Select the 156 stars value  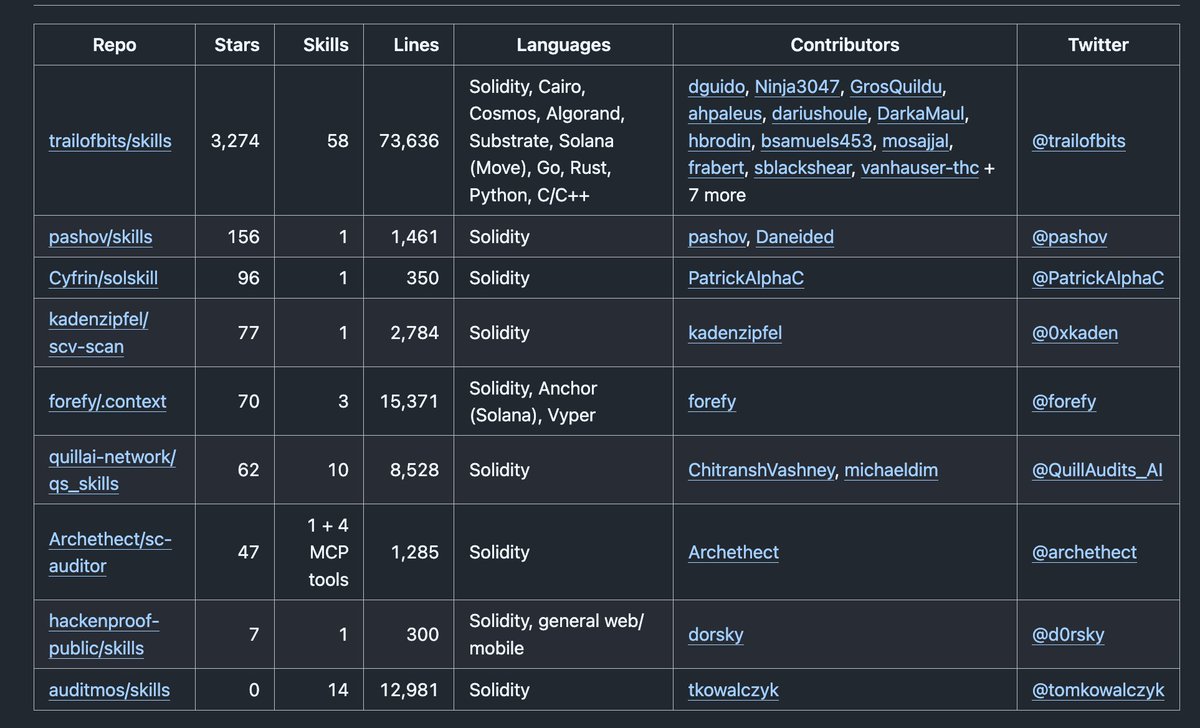pyautogui.click(x=242, y=237)
